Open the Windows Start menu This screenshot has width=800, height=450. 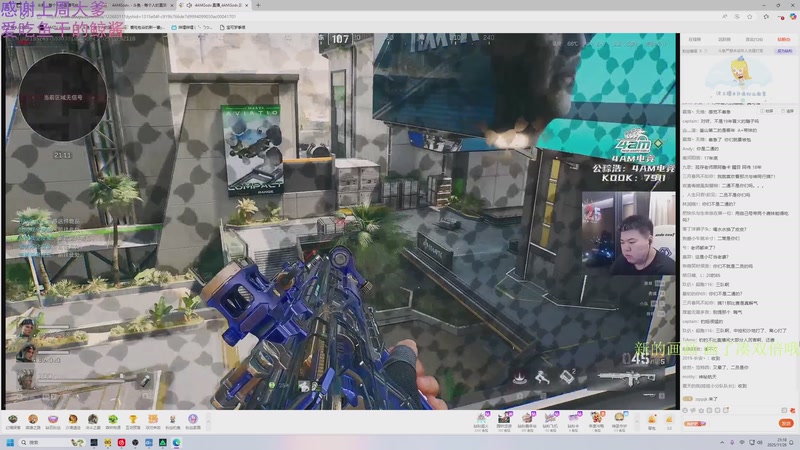coord(10,442)
